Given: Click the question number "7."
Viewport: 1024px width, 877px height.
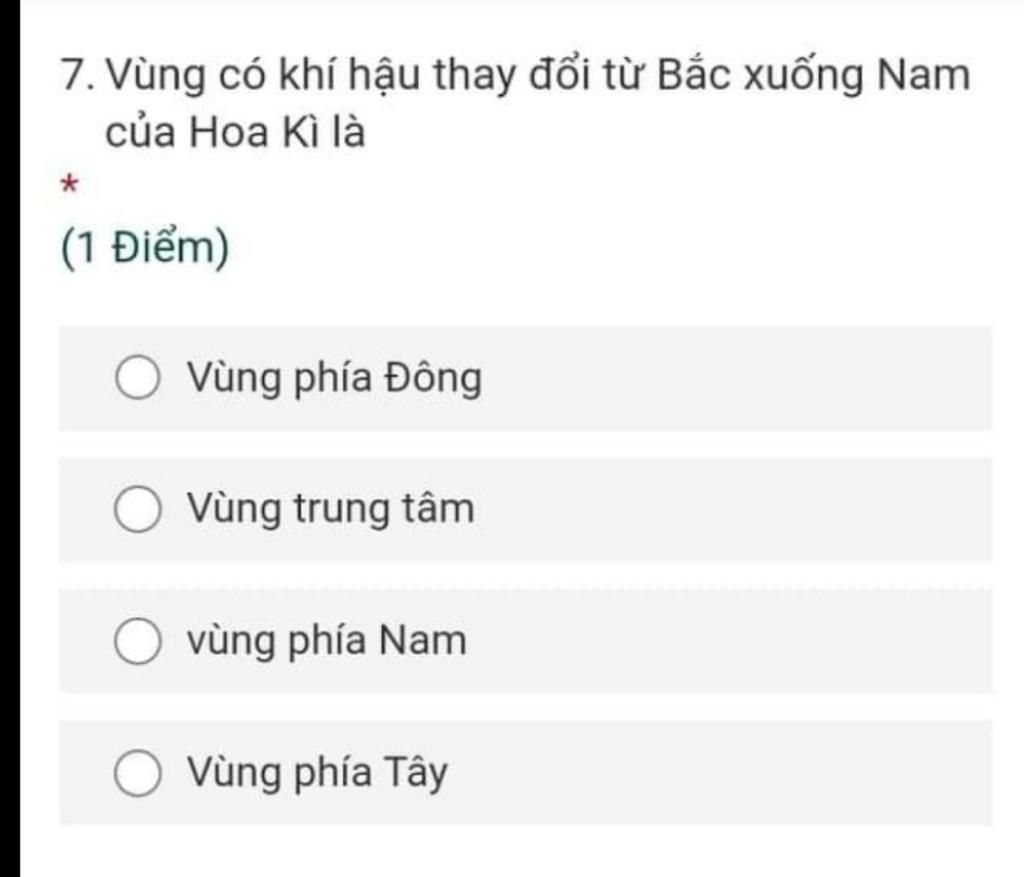Looking at the screenshot, I should 80,75.
